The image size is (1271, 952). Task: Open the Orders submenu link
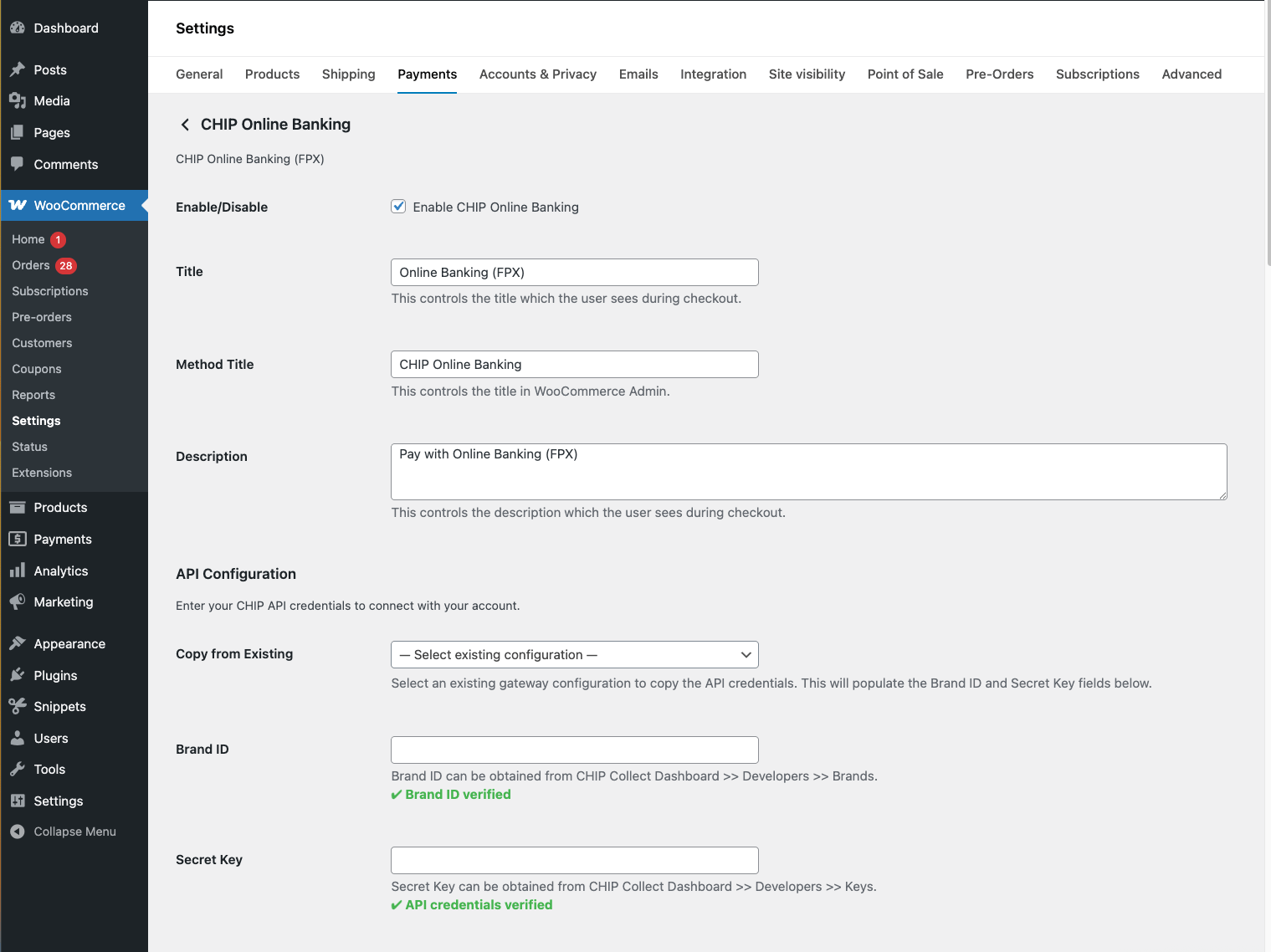coord(31,265)
